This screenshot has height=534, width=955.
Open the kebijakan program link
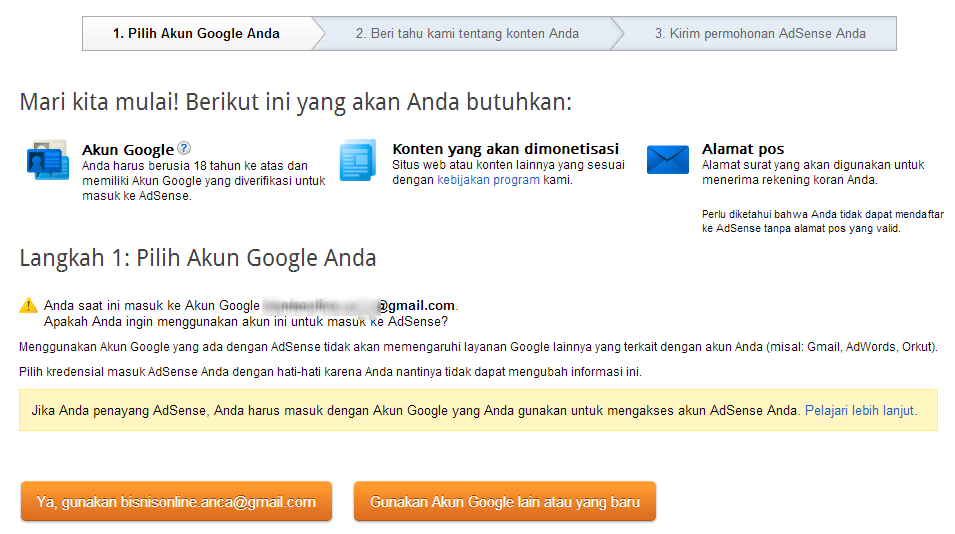point(488,180)
